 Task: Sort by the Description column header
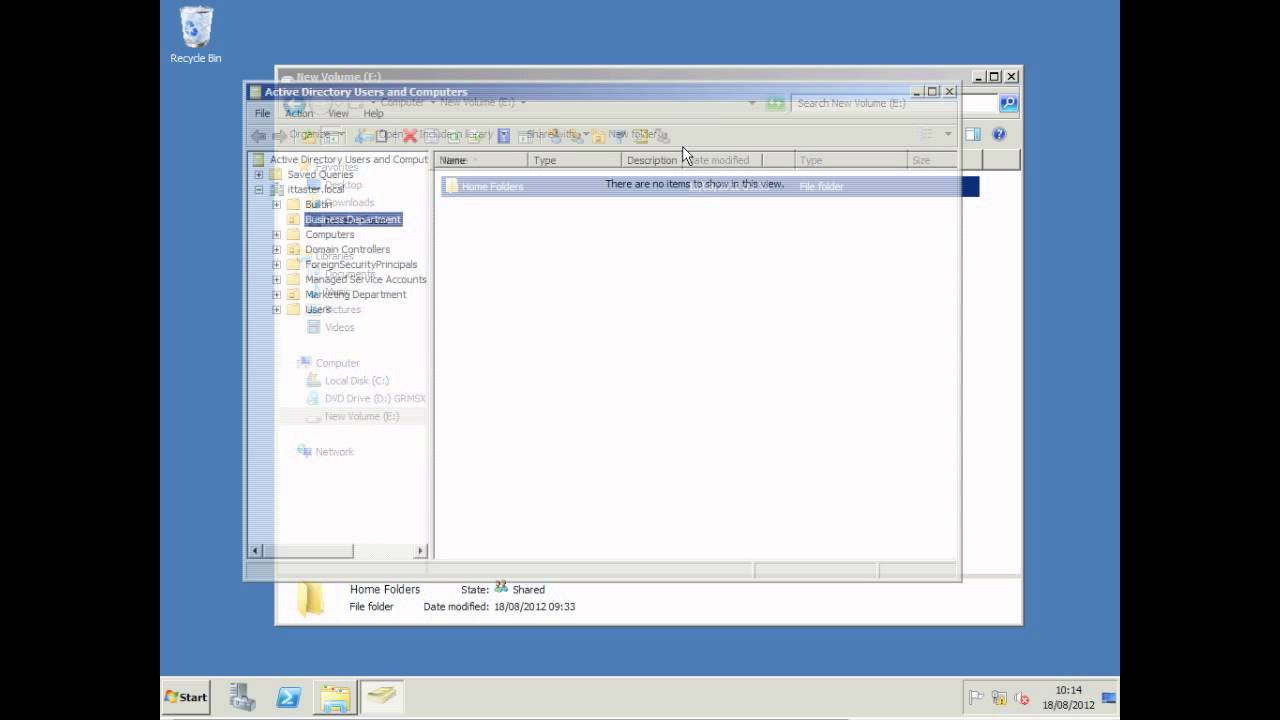652,160
